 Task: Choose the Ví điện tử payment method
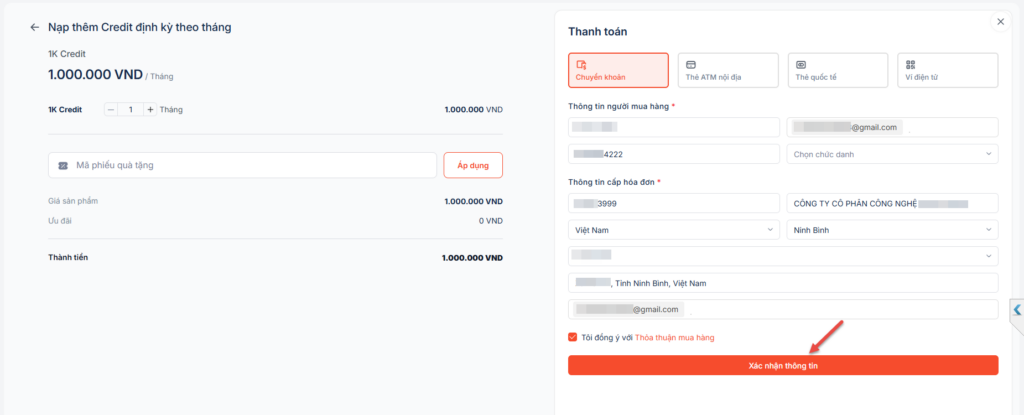(947, 70)
